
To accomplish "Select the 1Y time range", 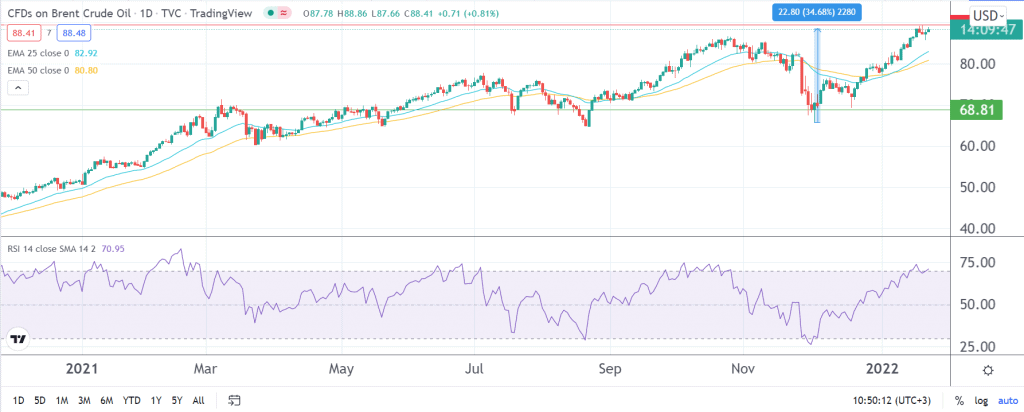I will pos(156,400).
